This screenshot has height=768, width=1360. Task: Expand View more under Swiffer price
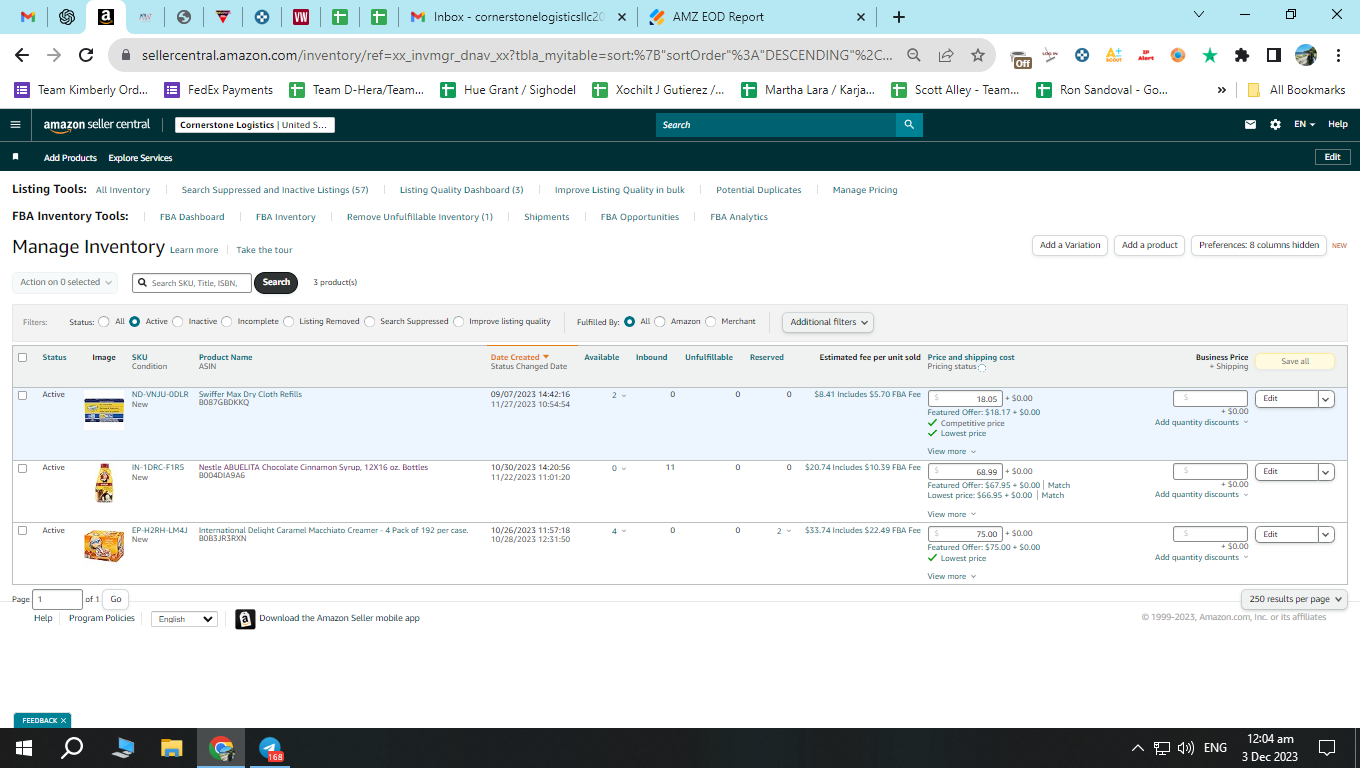[x=951, y=451]
